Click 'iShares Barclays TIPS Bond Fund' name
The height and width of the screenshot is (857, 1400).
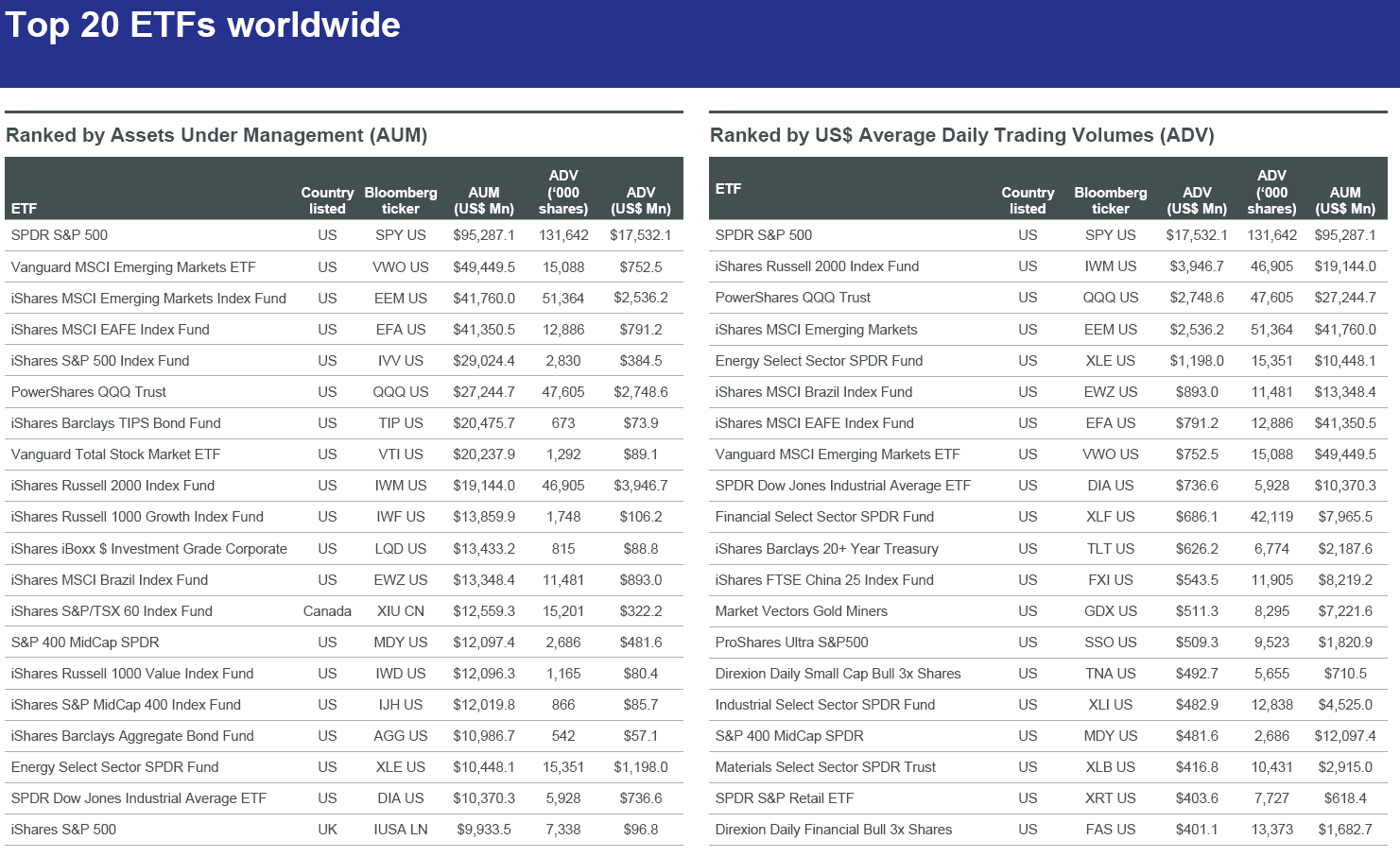coord(115,423)
